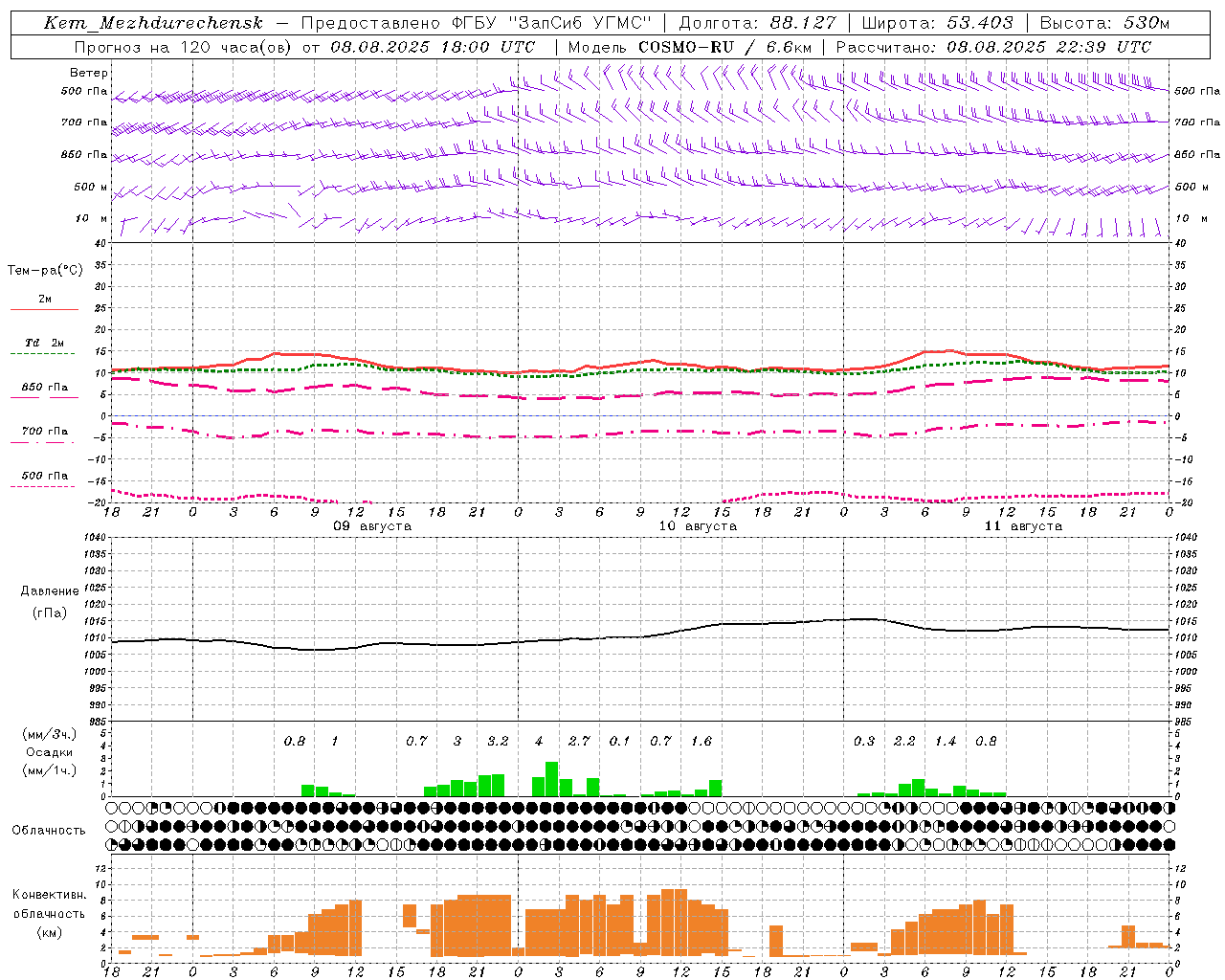Click the Тем-ра(°C) panel label
1225x980 pixels.
coord(45,271)
